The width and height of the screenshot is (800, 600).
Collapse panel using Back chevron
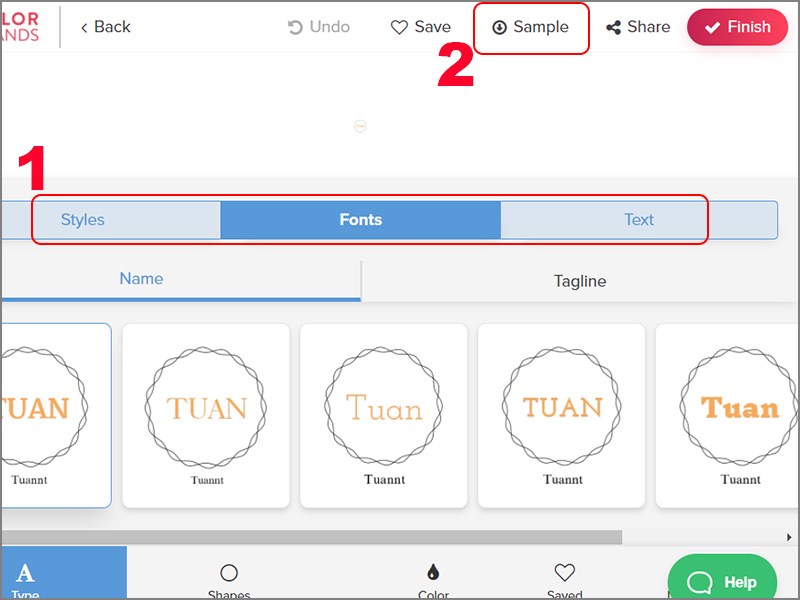[84, 27]
